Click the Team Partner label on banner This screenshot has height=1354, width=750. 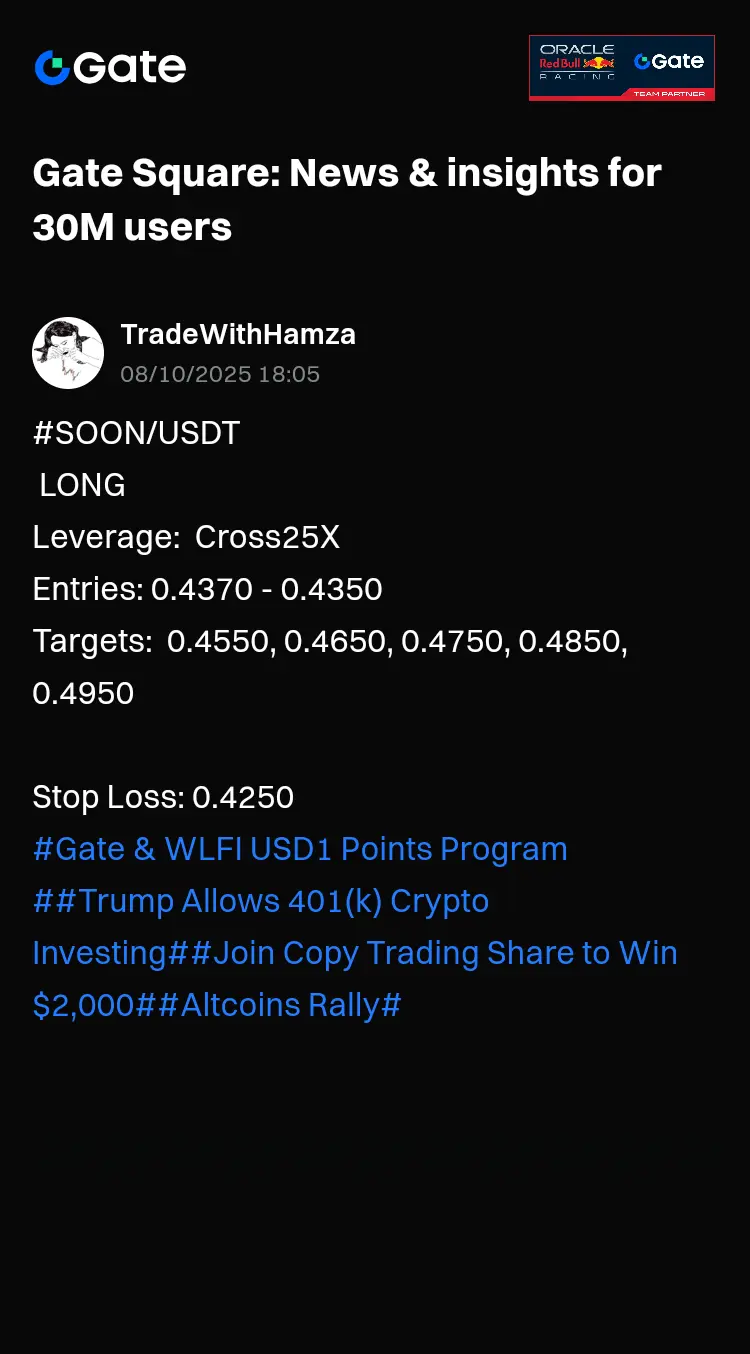[669, 94]
